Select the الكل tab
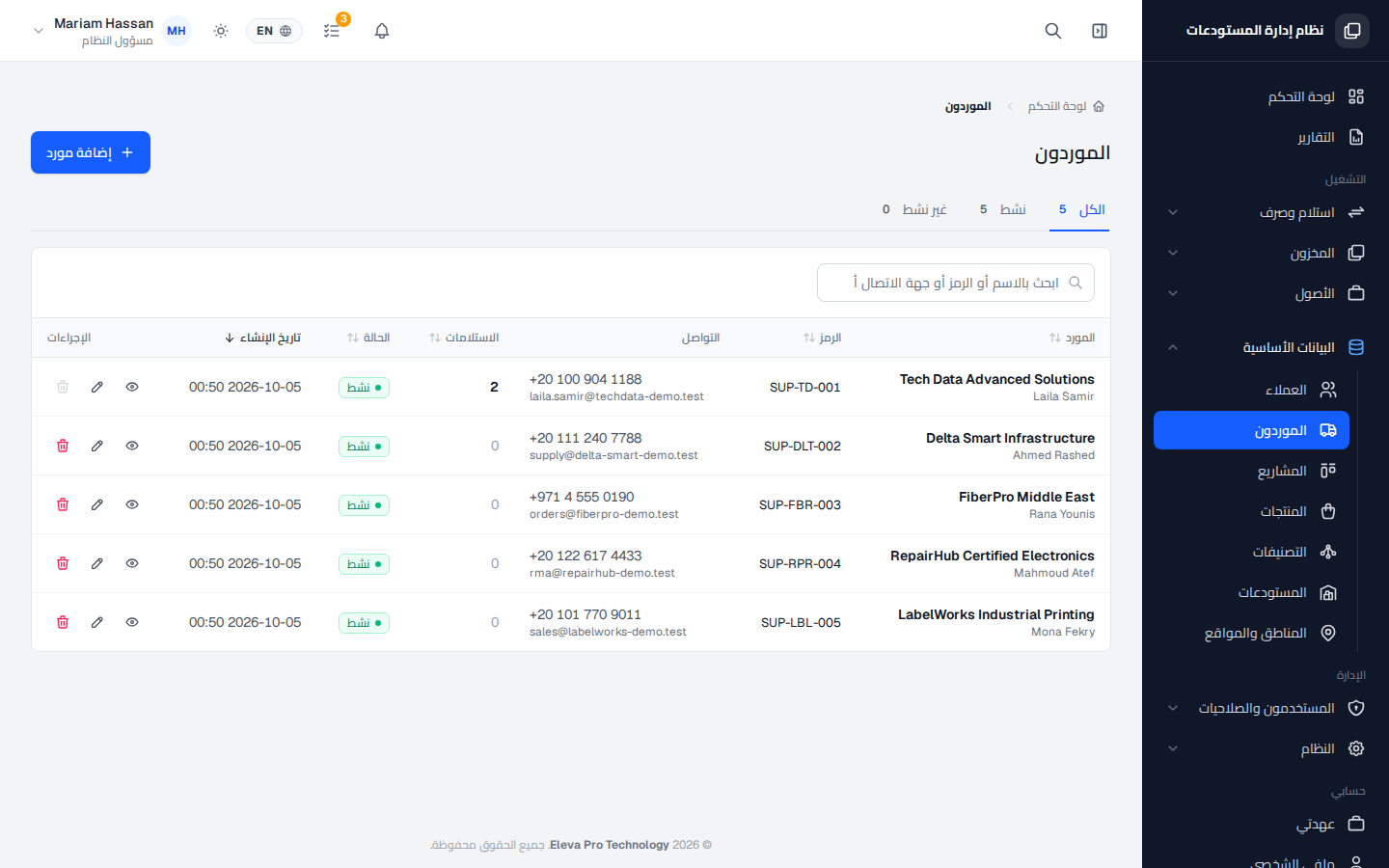Screen dimensions: 1389x868 [x=1079, y=209]
